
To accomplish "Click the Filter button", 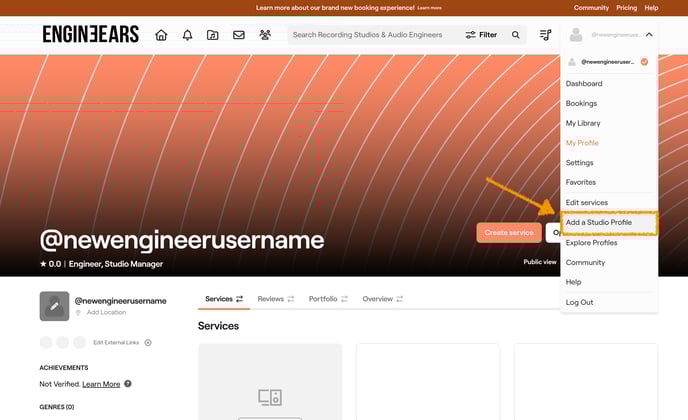I will tap(481, 35).
